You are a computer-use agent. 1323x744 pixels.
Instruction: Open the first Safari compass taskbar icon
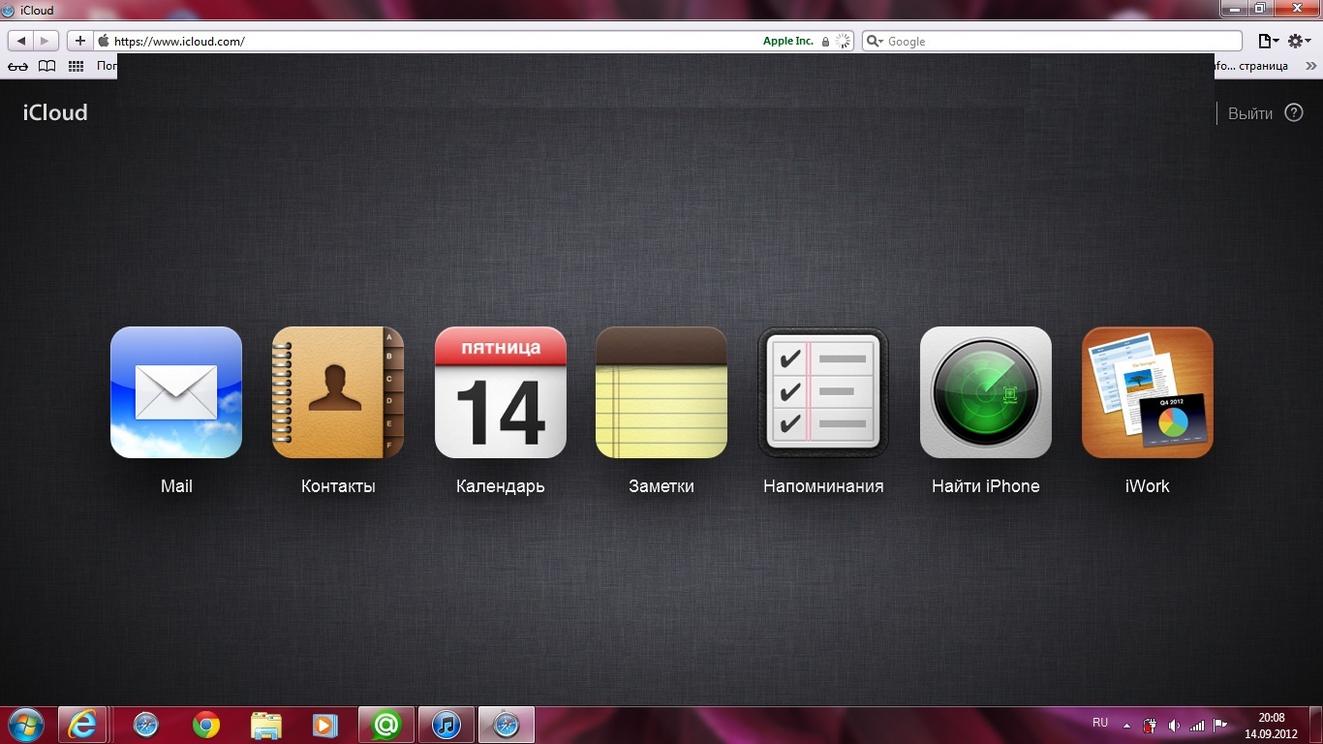tap(146, 725)
